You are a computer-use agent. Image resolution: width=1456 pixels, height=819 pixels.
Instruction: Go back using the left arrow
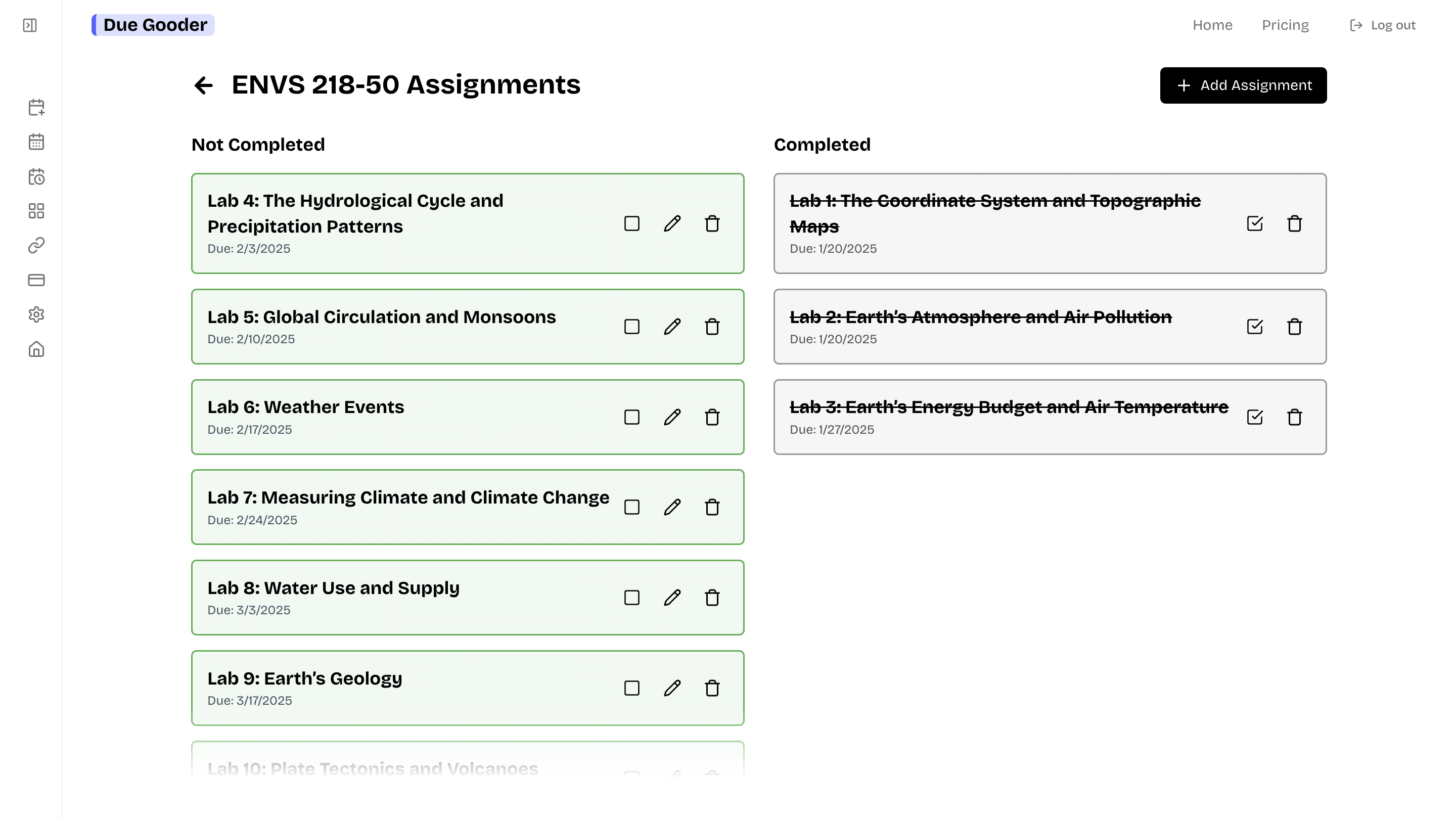203,85
